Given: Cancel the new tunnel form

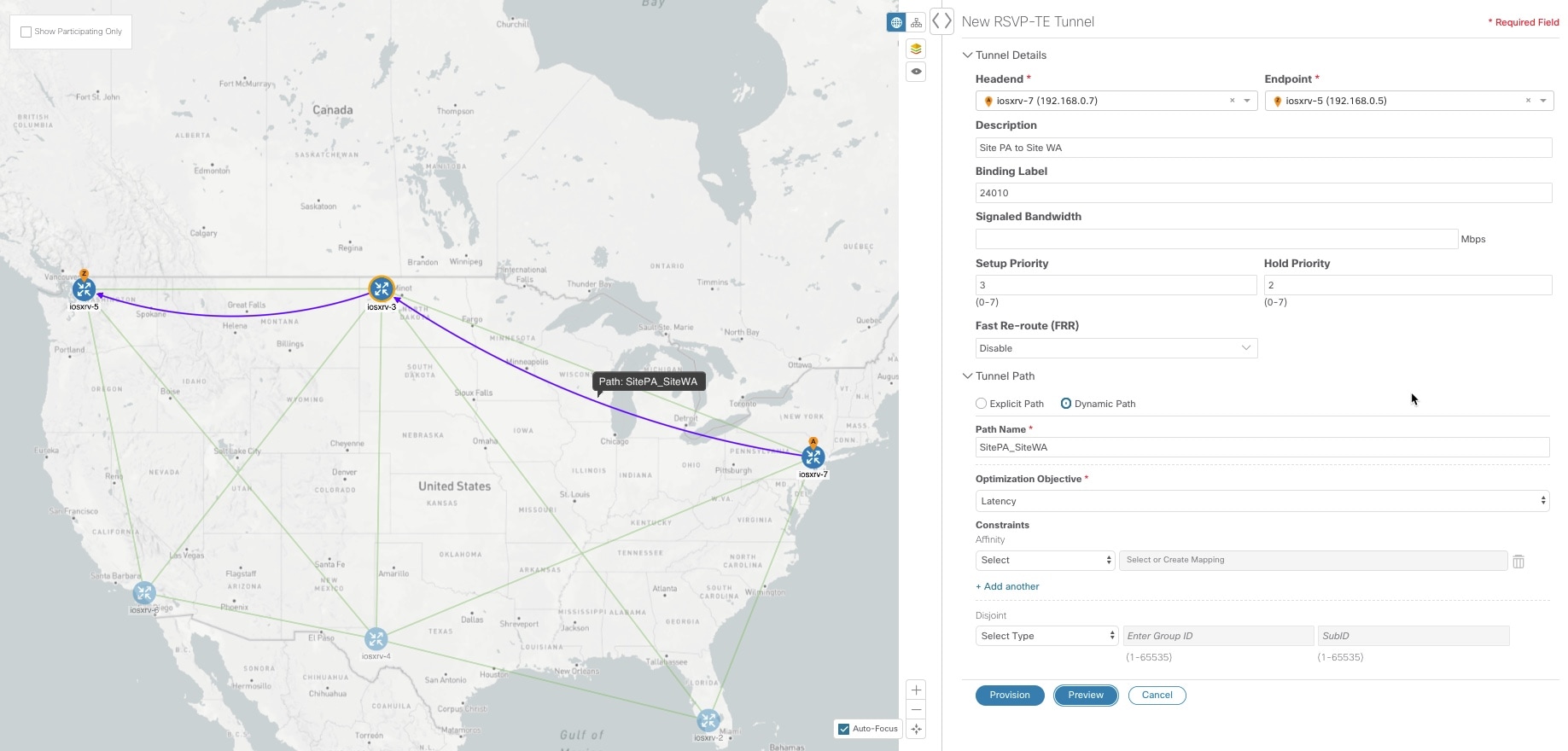Looking at the screenshot, I should click(1157, 696).
